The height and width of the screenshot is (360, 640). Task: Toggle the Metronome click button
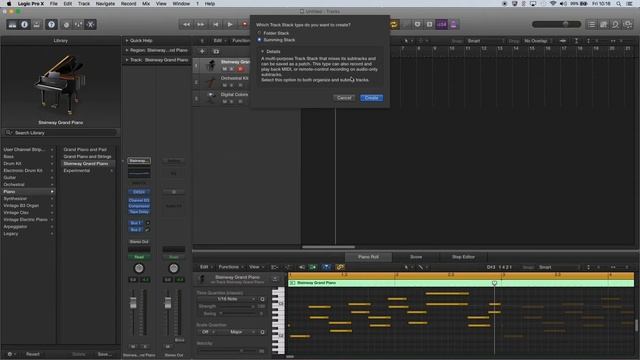pos(453,24)
